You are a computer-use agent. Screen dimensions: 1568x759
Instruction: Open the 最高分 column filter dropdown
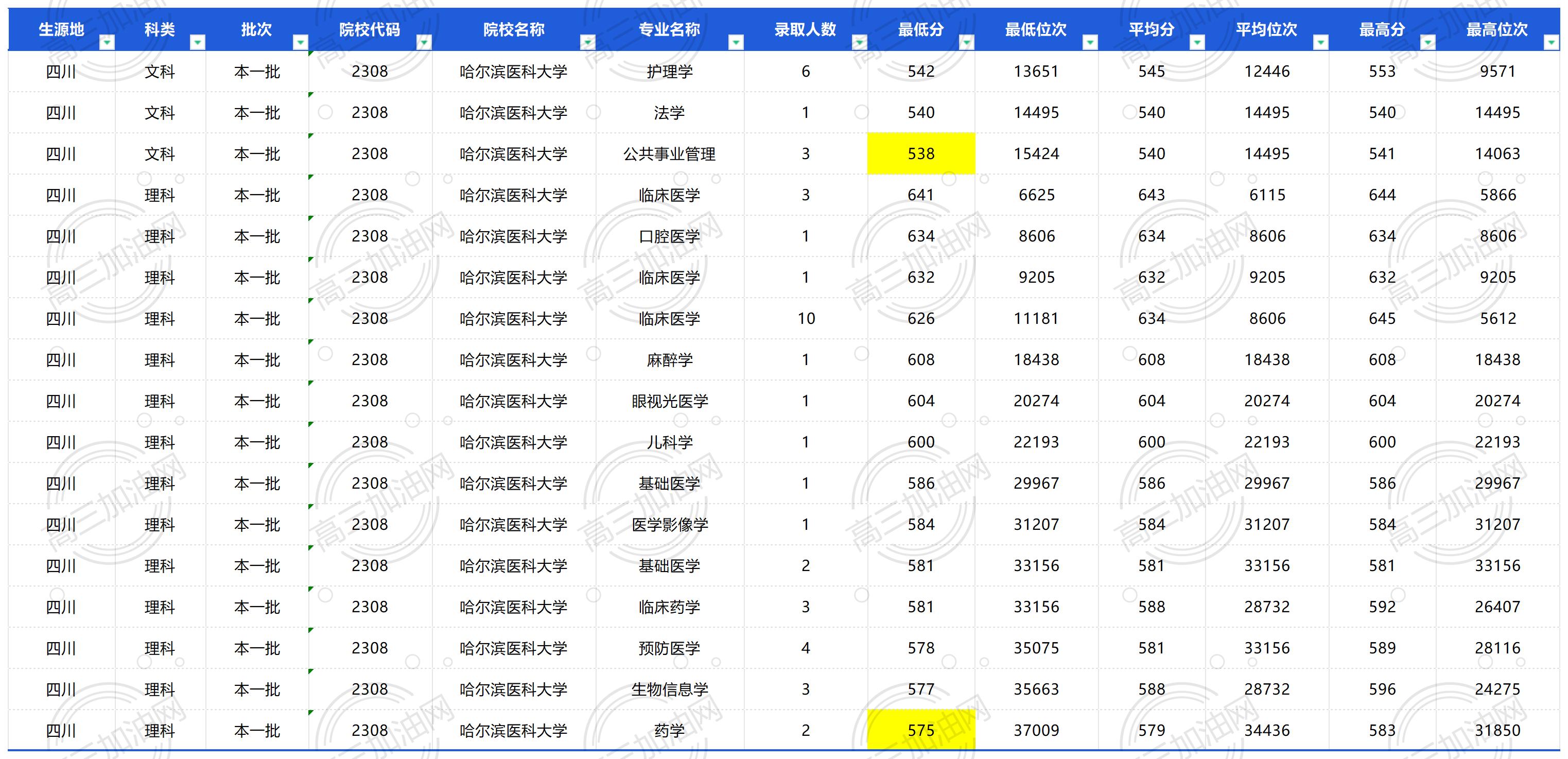click(1428, 42)
